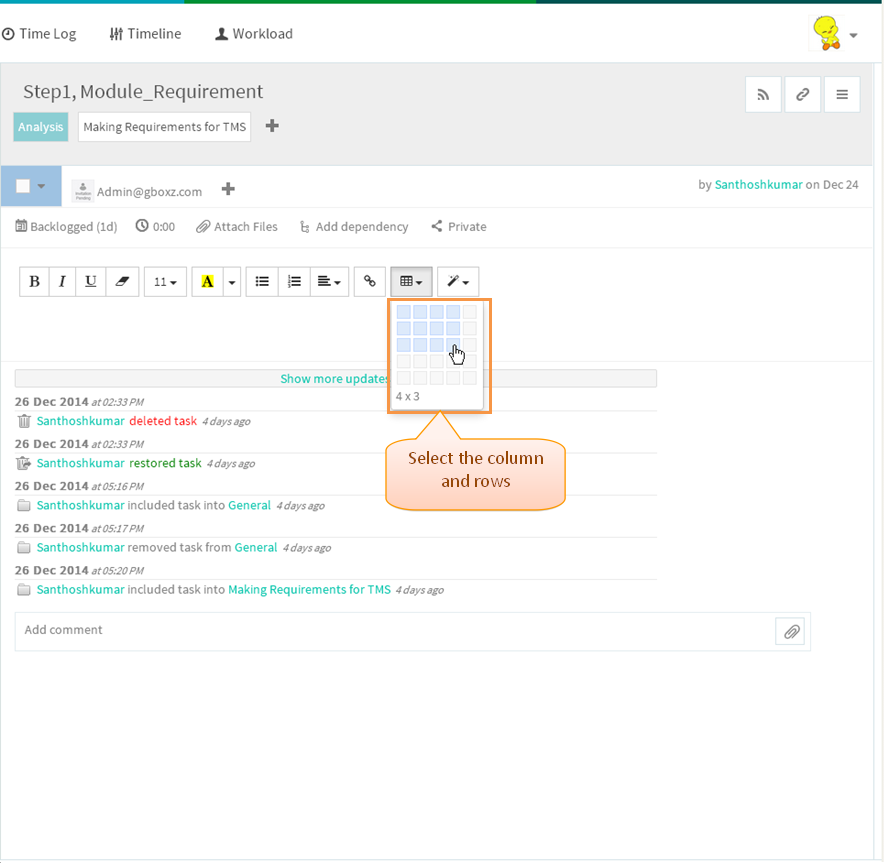Screen dimensions: 884x863
Task: Apply yellow highlight color A button
Action: pos(207,281)
